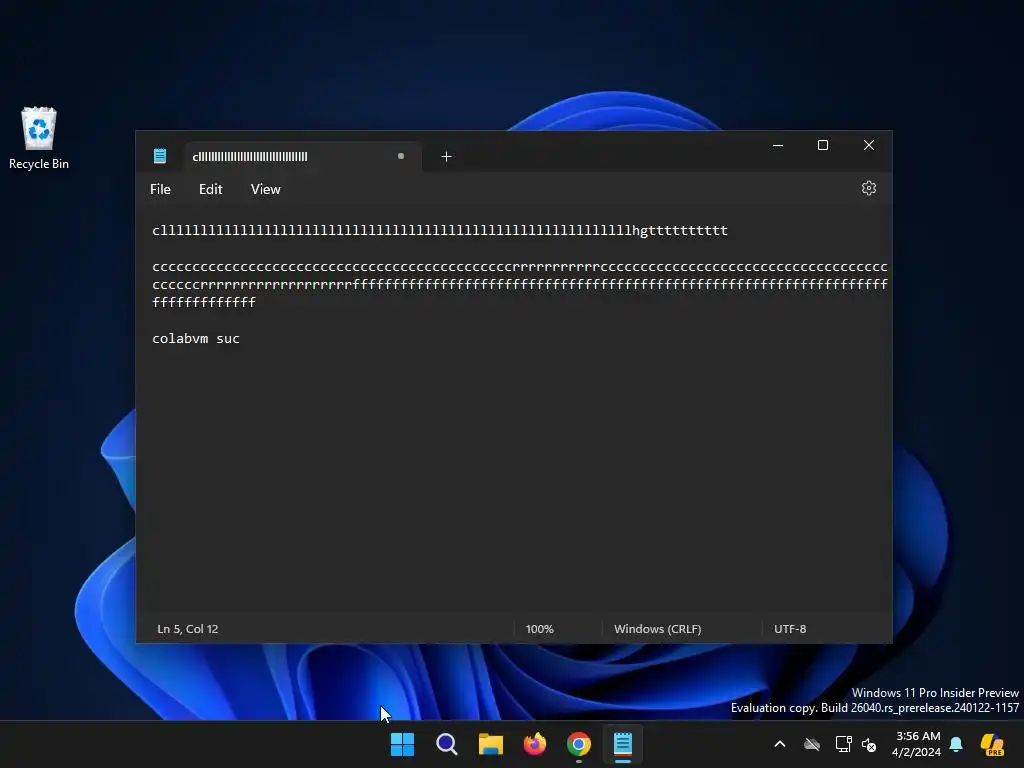The width and height of the screenshot is (1024, 768).
Task: Launch Firefox from the taskbar
Action: (535, 744)
